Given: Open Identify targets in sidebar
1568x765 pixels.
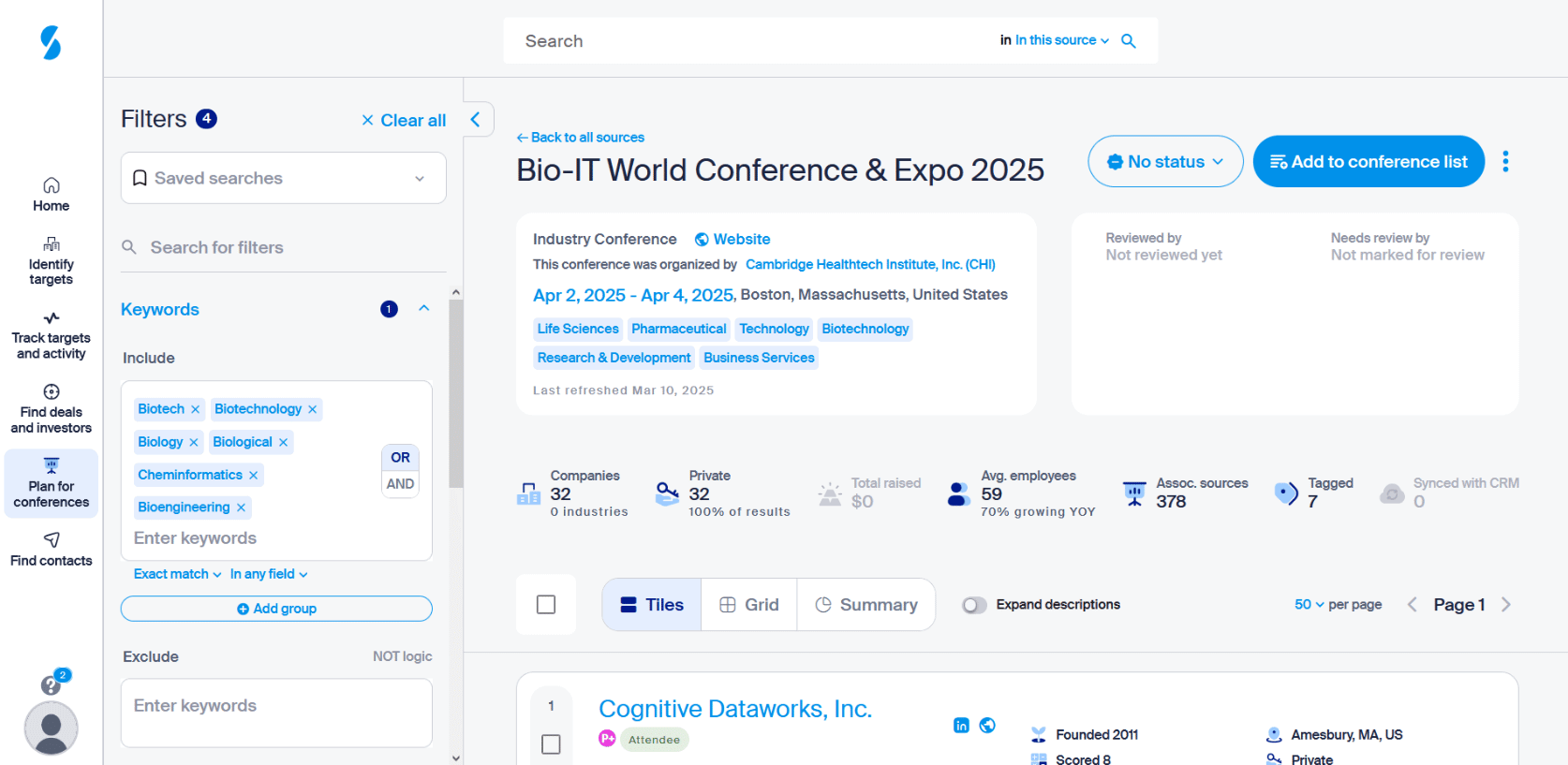Looking at the screenshot, I should (51, 260).
